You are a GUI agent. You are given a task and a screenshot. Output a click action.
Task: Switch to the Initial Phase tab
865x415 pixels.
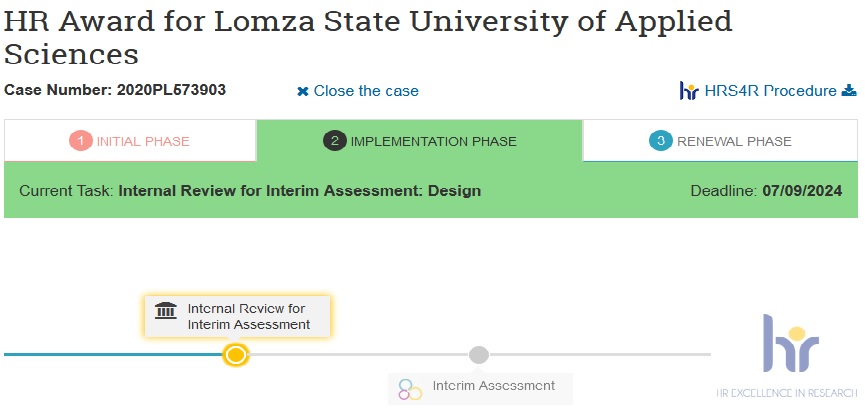click(x=130, y=141)
